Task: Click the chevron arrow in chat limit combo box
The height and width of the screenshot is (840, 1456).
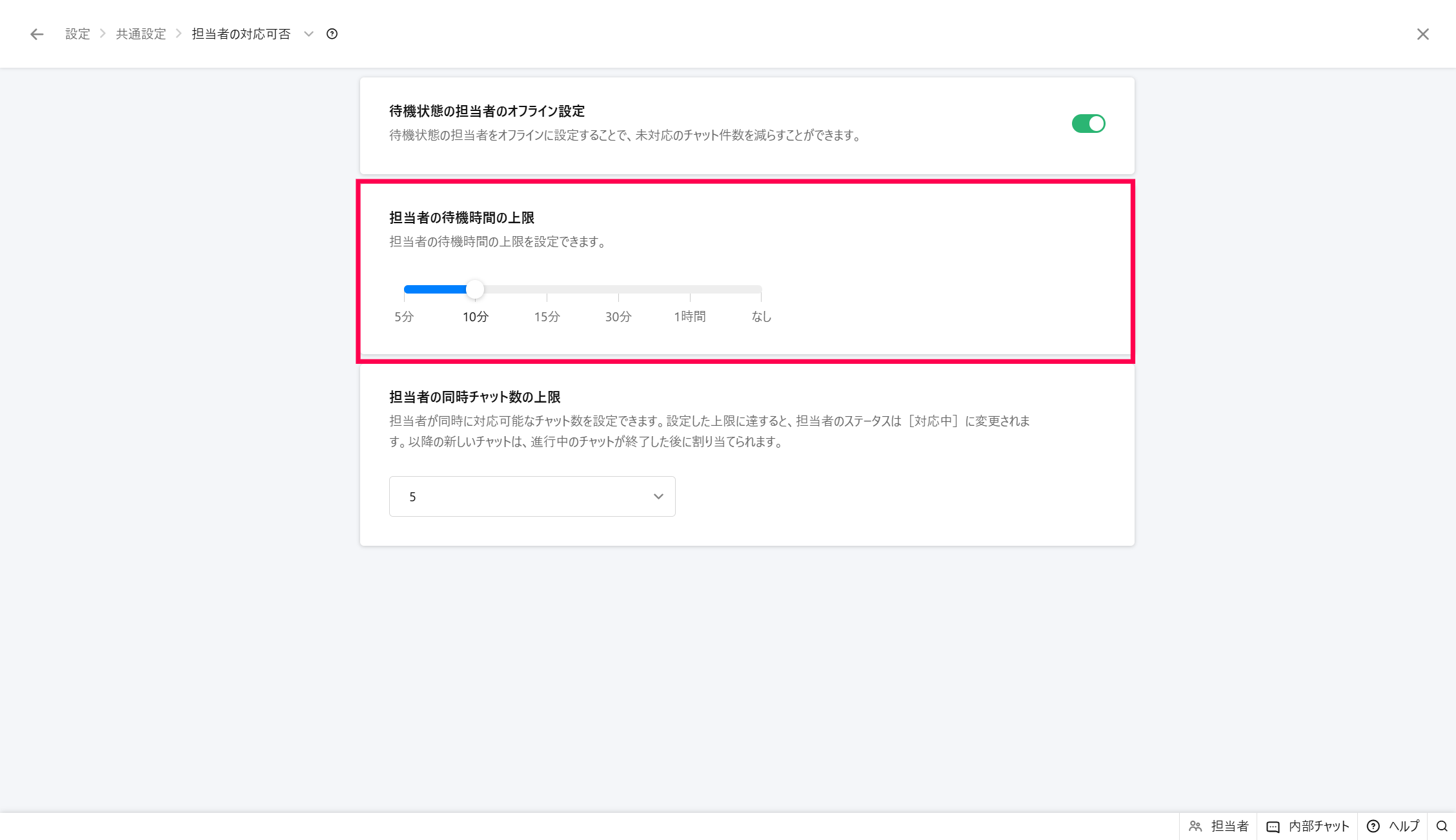Action: point(658,496)
